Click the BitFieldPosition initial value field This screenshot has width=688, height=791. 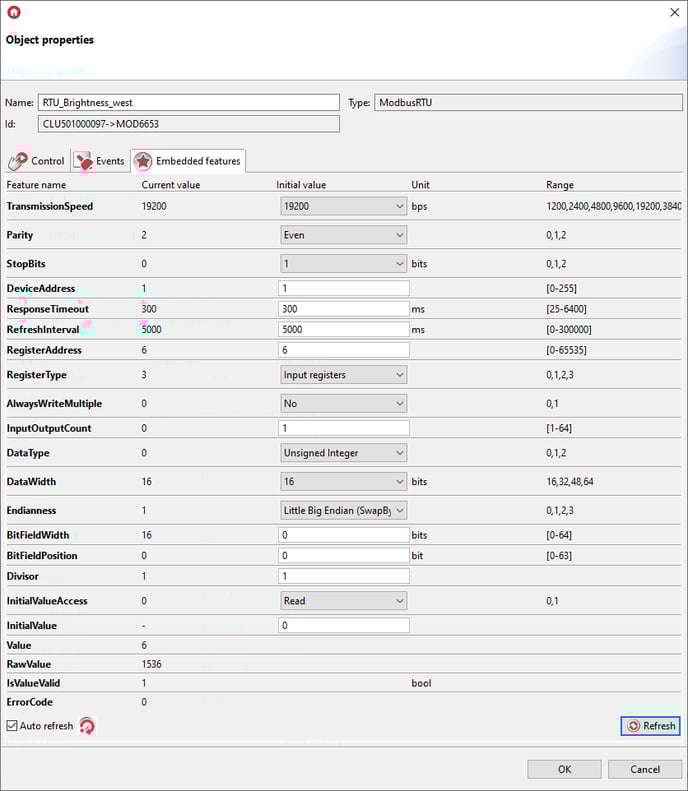click(x=343, y=556)
